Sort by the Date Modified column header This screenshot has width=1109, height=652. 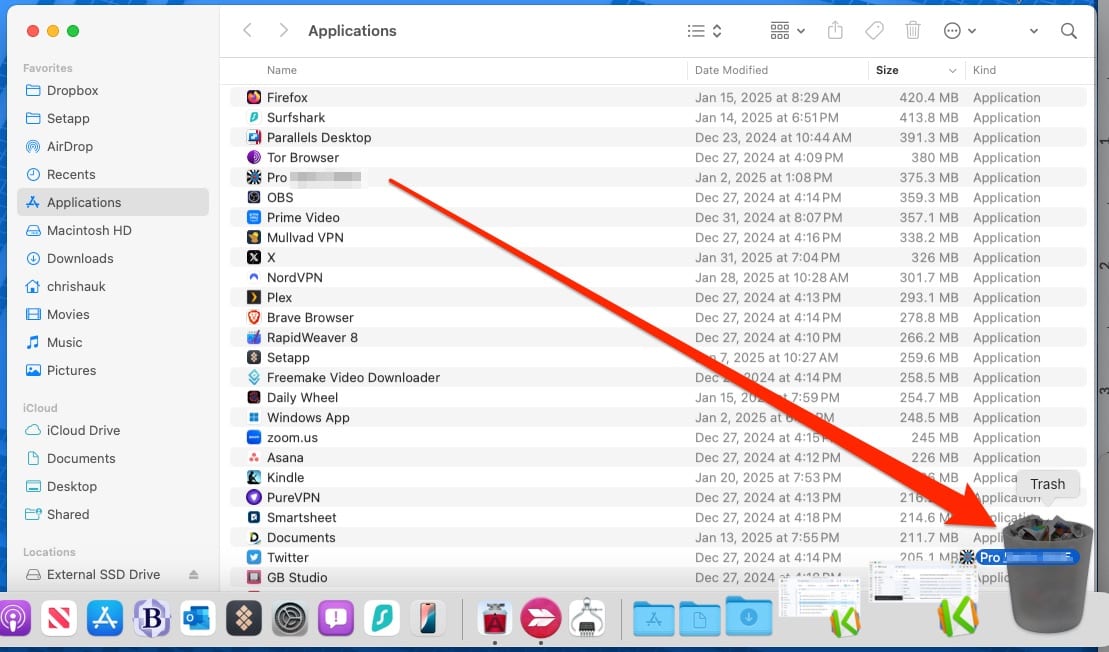tap(731, 70)
